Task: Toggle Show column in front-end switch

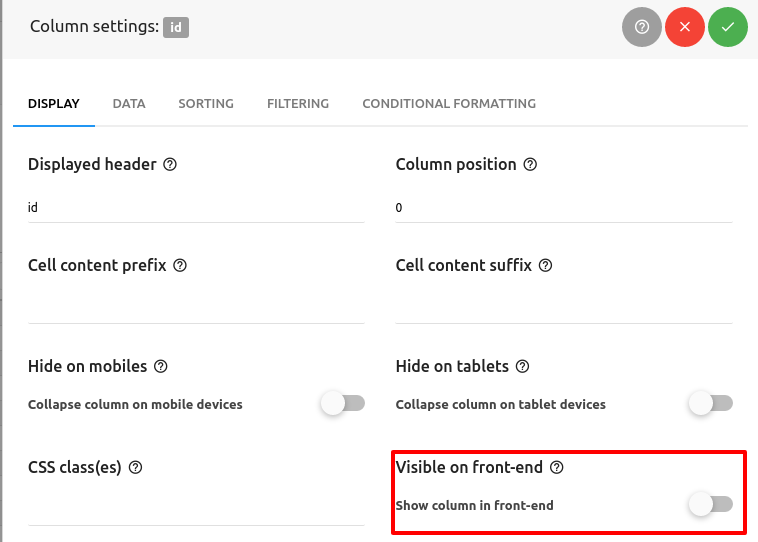Action: (x=711, y=504)
